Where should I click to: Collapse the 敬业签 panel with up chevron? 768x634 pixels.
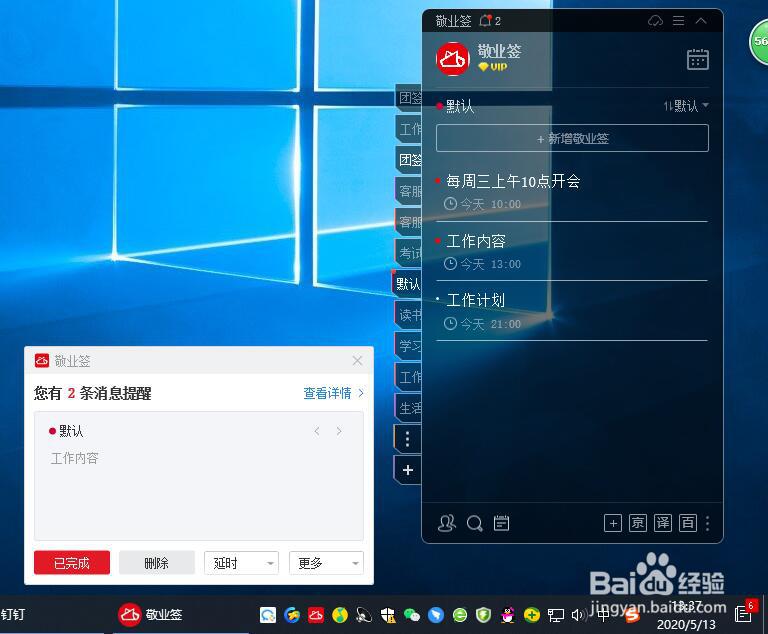701,21
